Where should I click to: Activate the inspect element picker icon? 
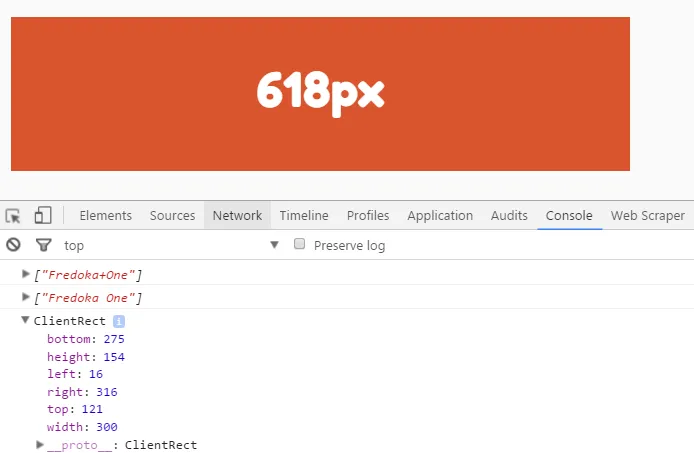(13, 216)
